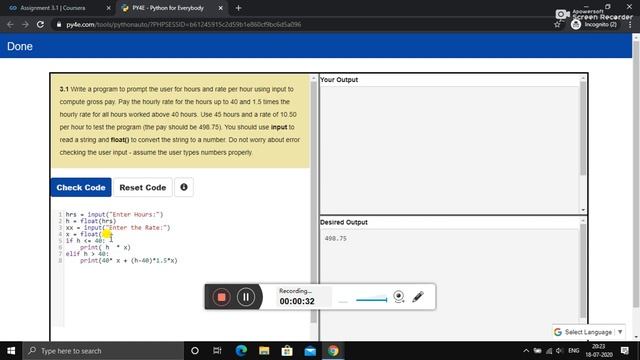Click the elif h > 40 line

coord(87,253)
